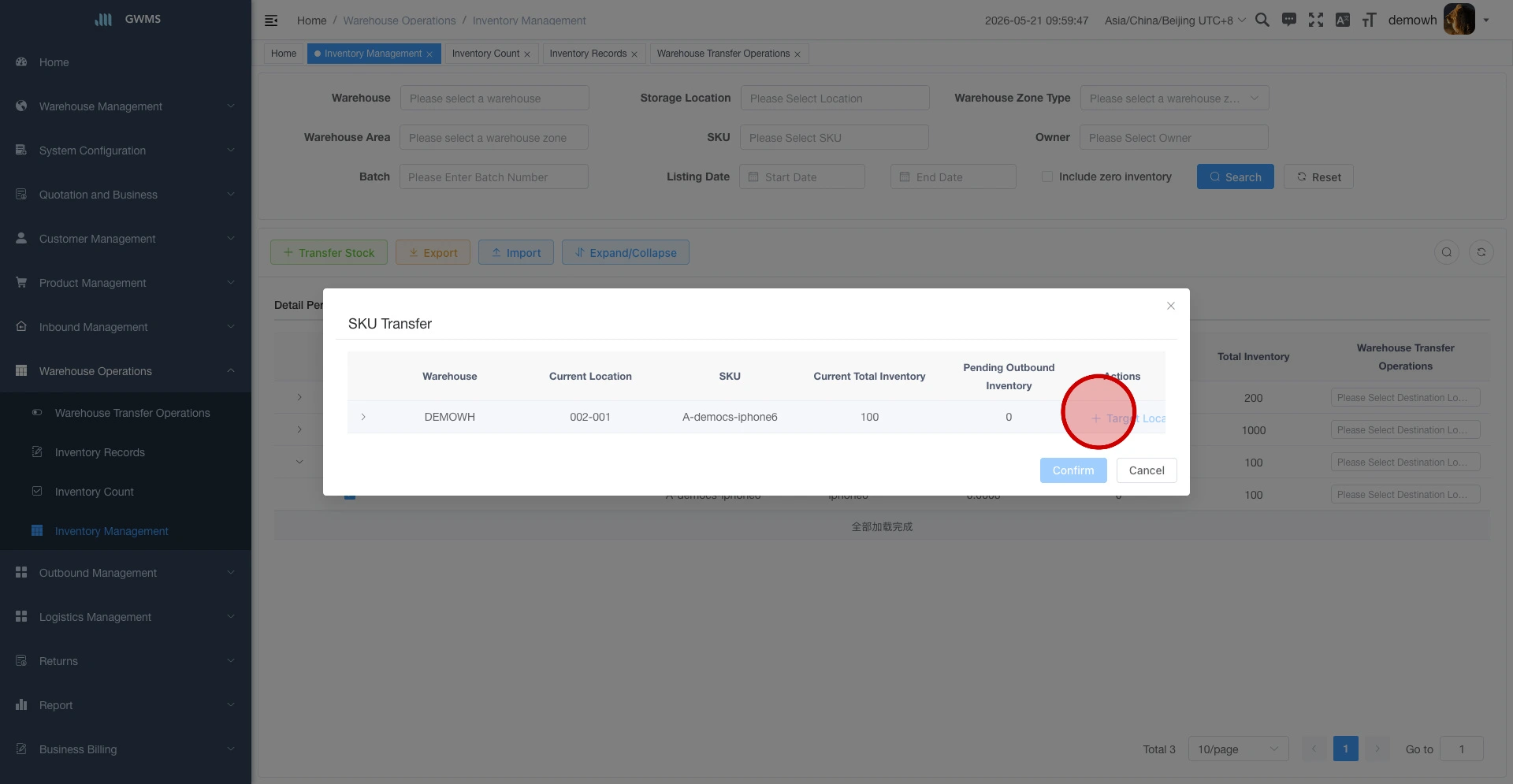Close the Inventory Records tab
This screenshot has width=1513, height=784.
point(634,54)
